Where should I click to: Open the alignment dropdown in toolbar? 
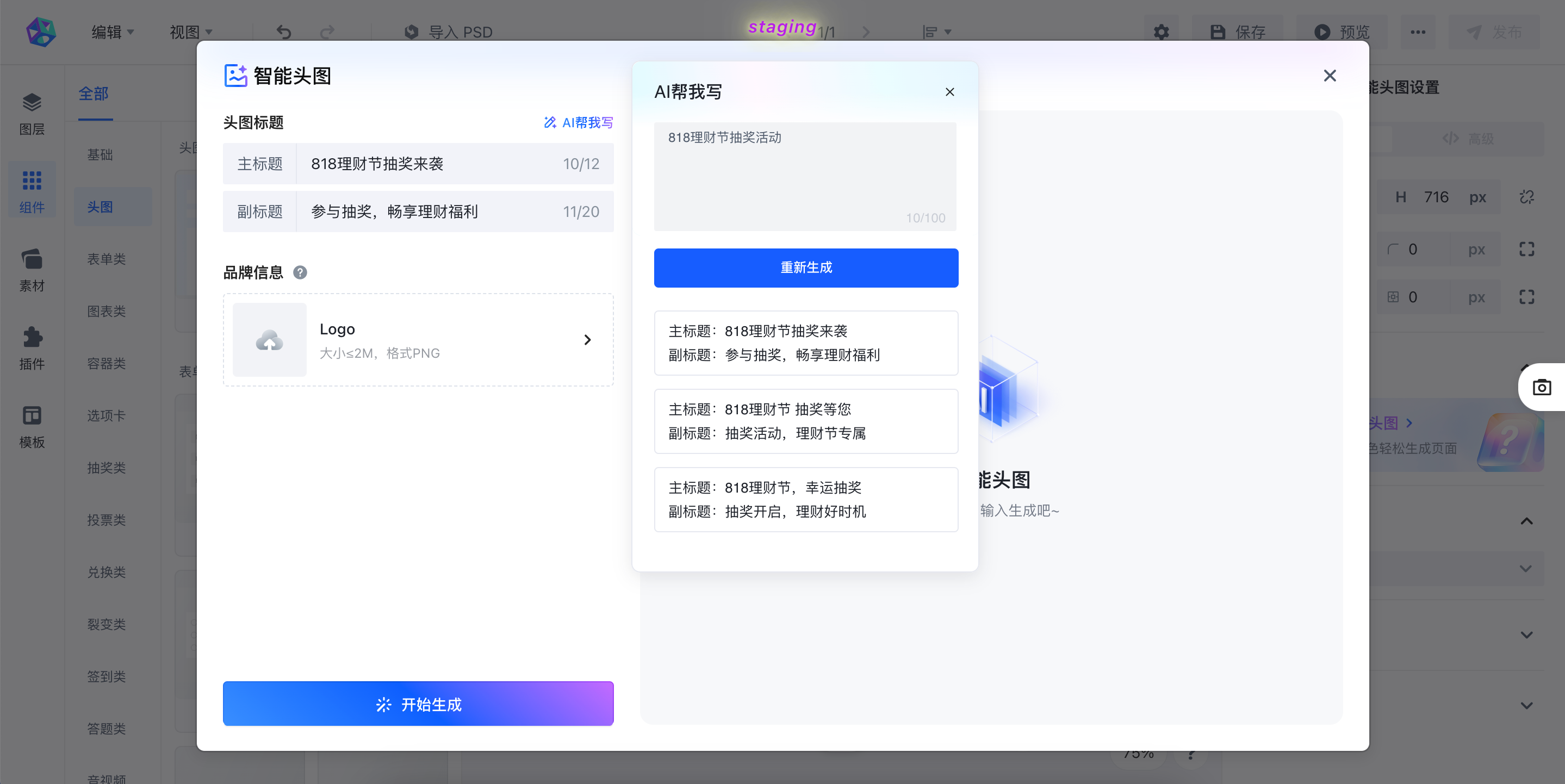936,32
